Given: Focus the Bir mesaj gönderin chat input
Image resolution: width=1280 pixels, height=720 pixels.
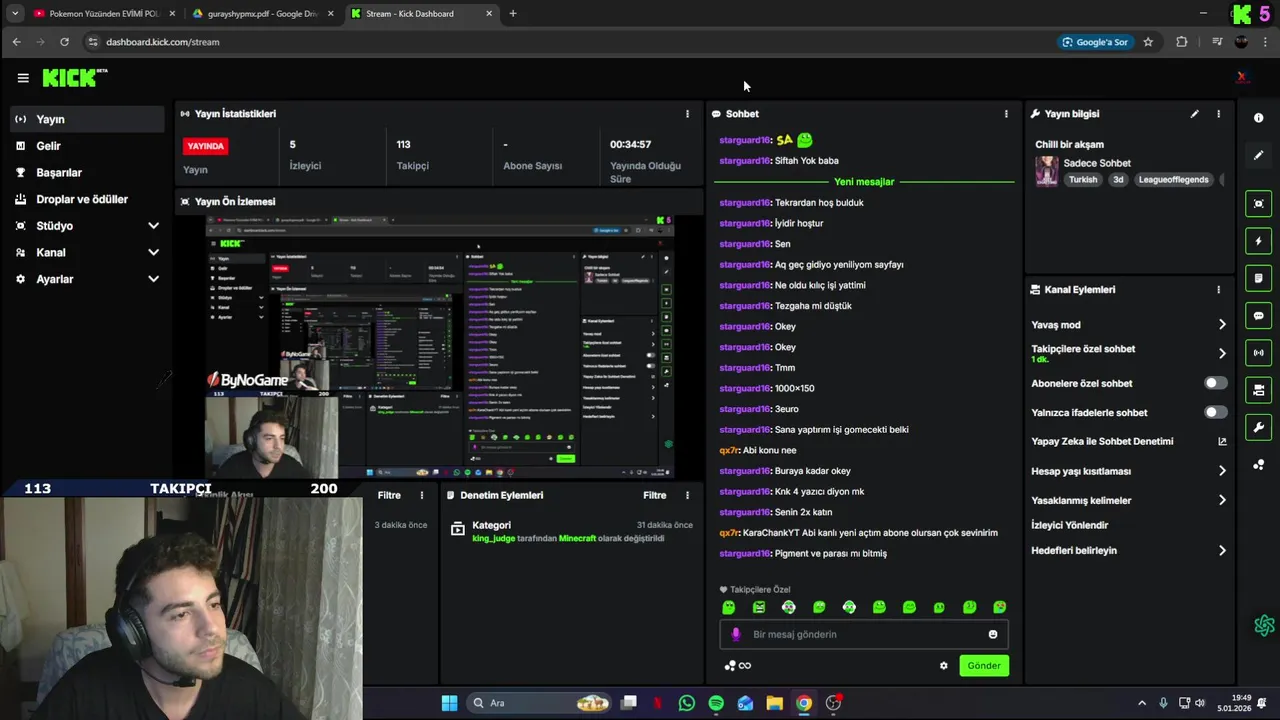Looking at the screenshot, I should click(864, 634).
